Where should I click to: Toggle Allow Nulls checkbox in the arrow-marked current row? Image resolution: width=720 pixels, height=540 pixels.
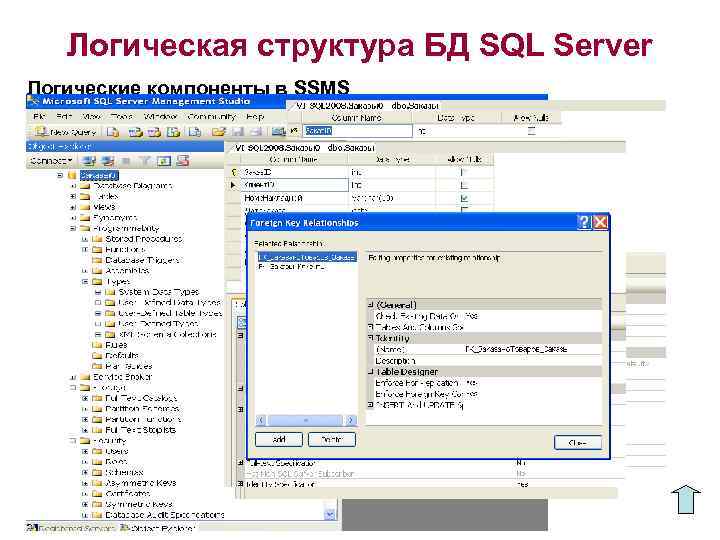tap(464, 185)
